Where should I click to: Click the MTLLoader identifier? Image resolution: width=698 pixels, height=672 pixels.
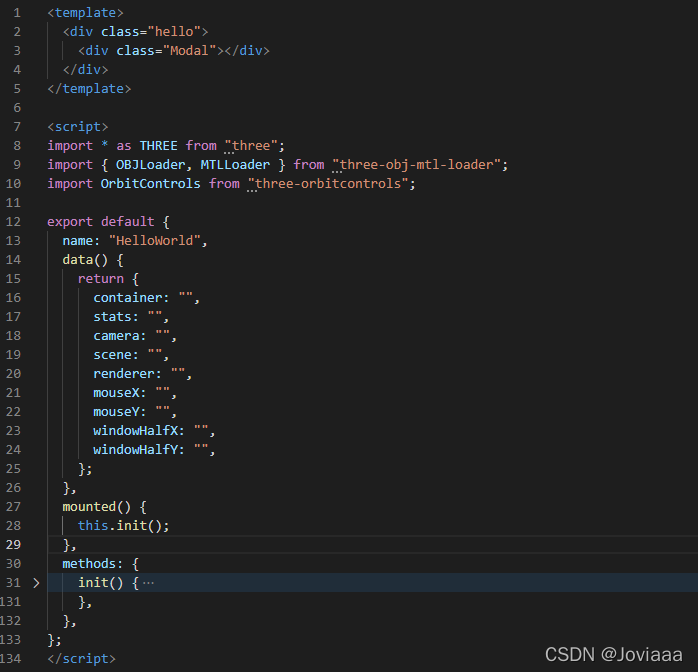[235, 165]
